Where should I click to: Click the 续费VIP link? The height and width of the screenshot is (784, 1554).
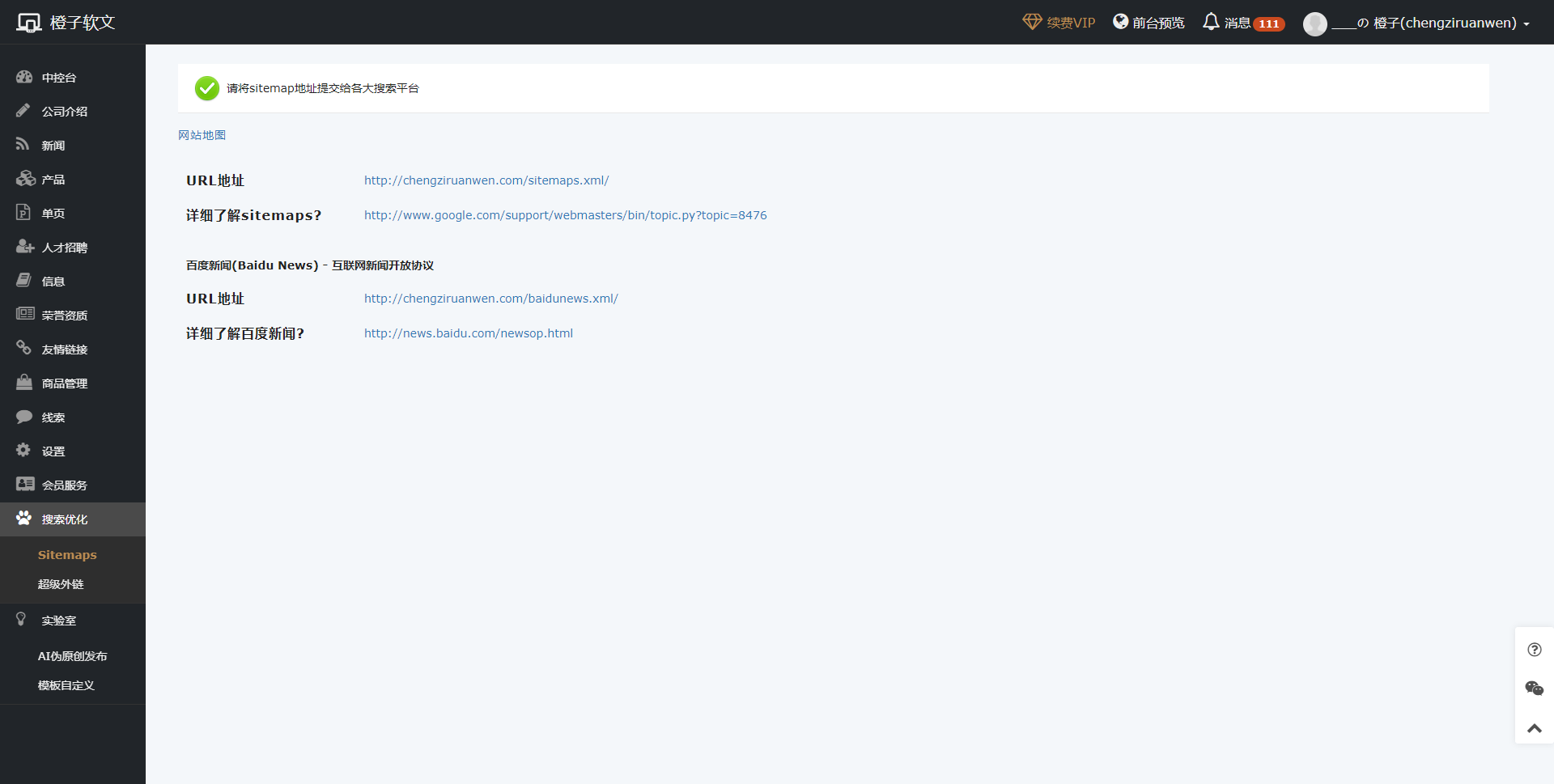[x=1059, y=23]
